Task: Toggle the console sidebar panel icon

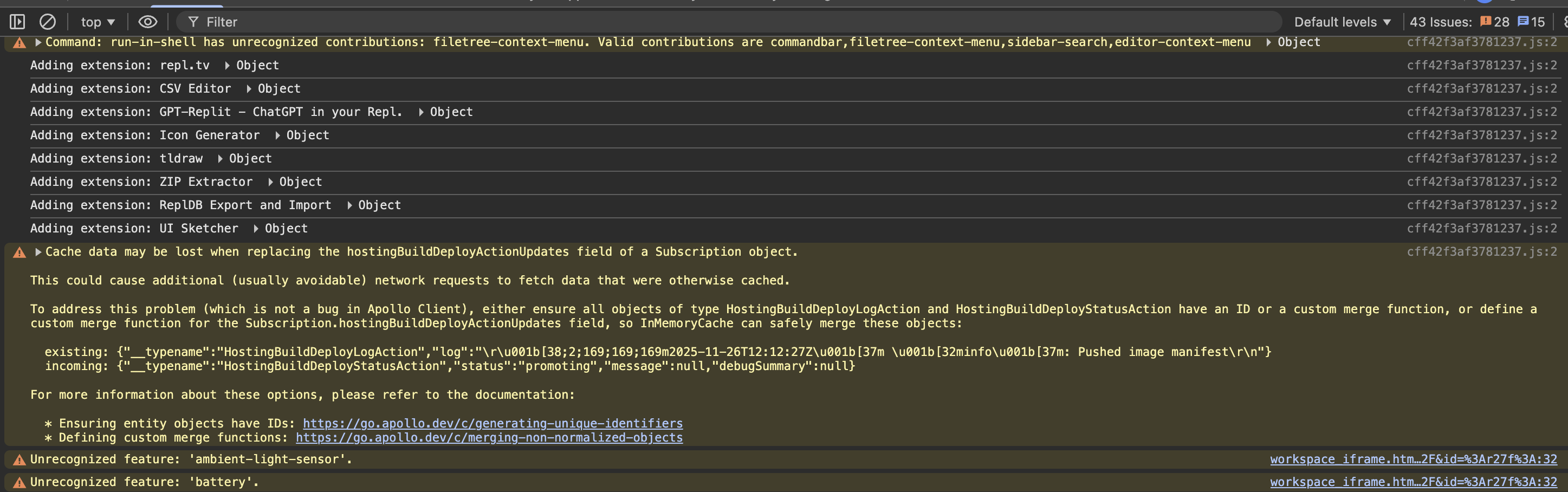Action: [x=17, y=22]
